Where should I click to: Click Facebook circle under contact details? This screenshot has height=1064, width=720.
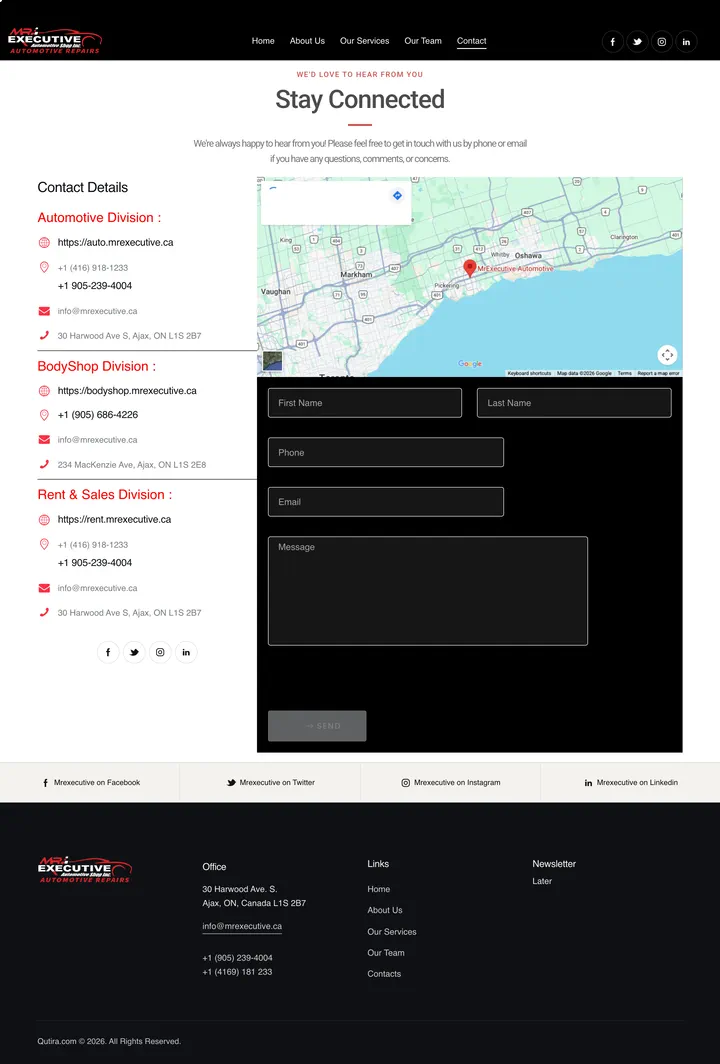tap(108, 652)
